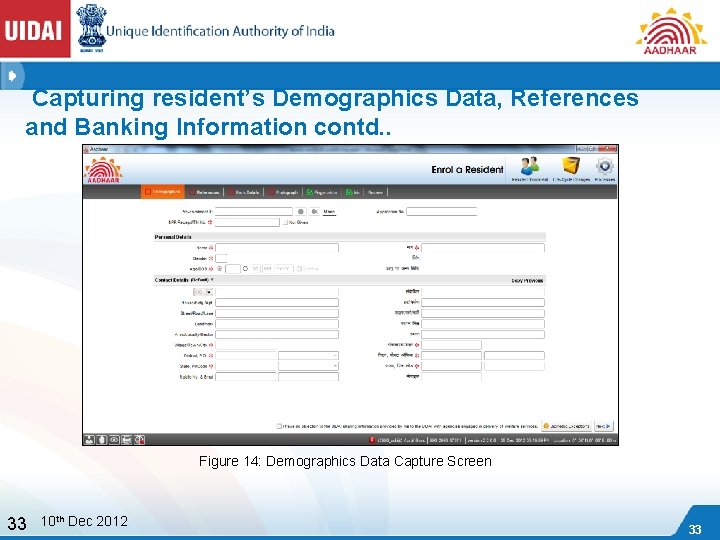Switch to the Review tab
The image size is (720, 540).
pos(376,192)
